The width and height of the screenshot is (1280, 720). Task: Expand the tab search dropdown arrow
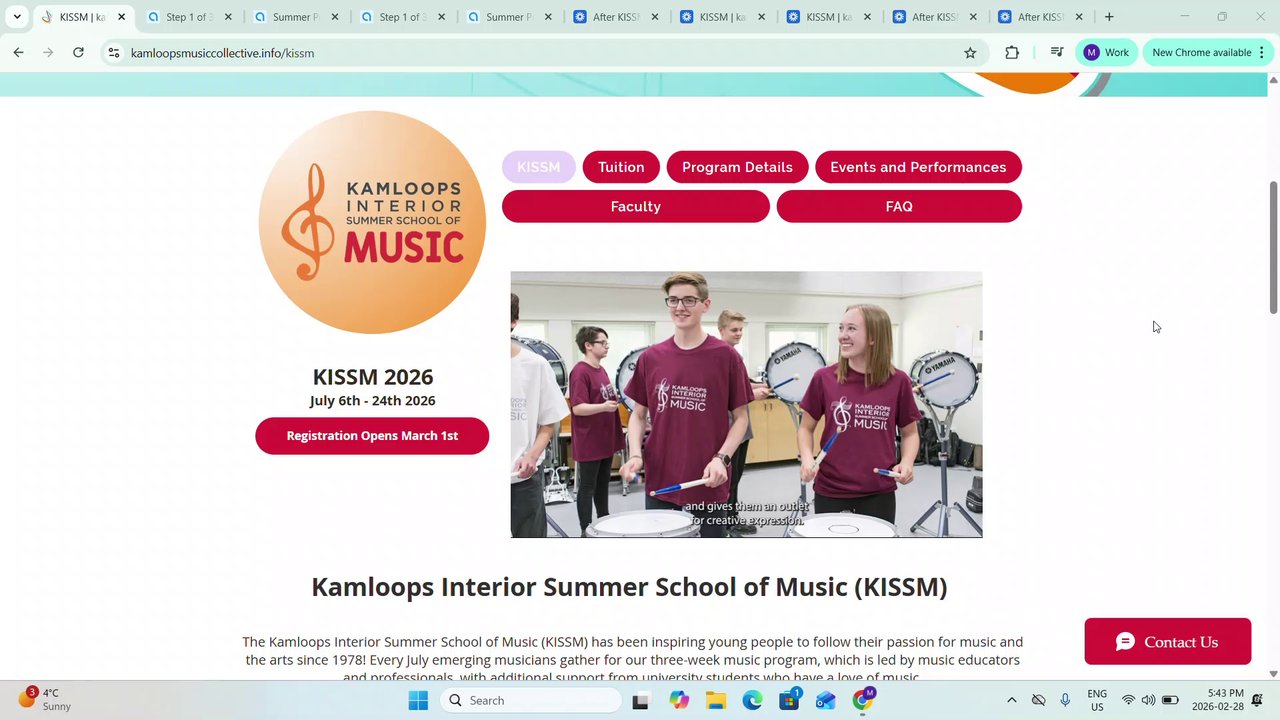(x=17, y=17)
